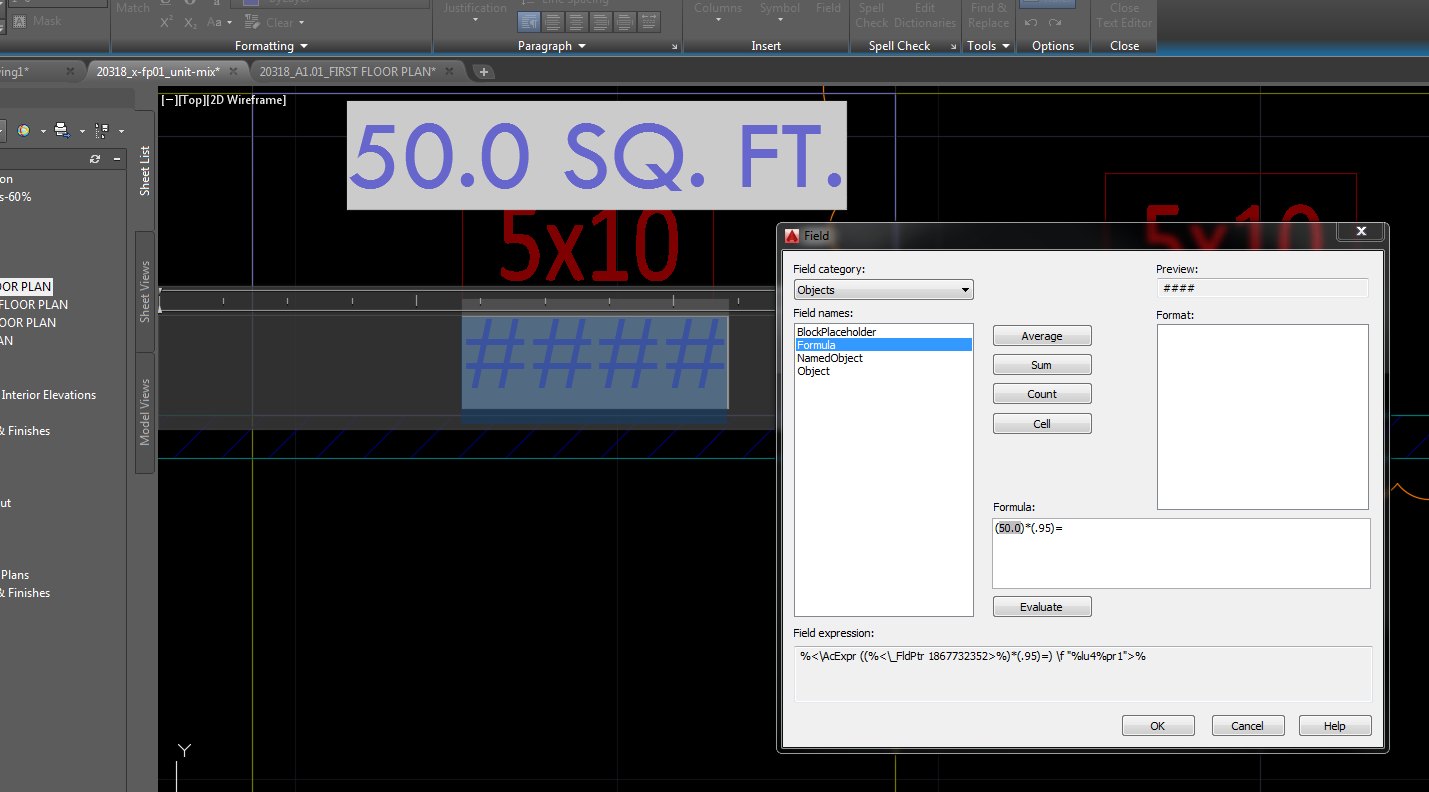
Task: Toggle superscript formatting
Action: pyautogui.click(x=167, y=22)
